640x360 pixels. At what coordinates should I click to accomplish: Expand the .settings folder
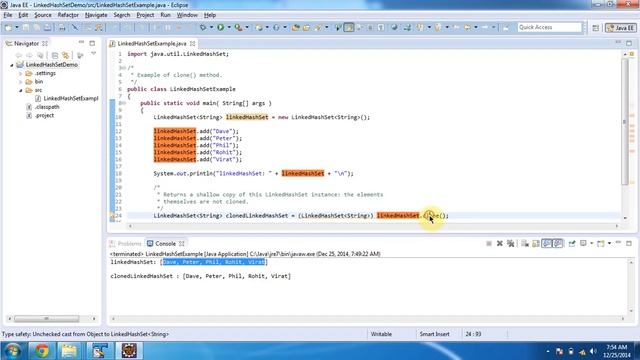point(20,73)
